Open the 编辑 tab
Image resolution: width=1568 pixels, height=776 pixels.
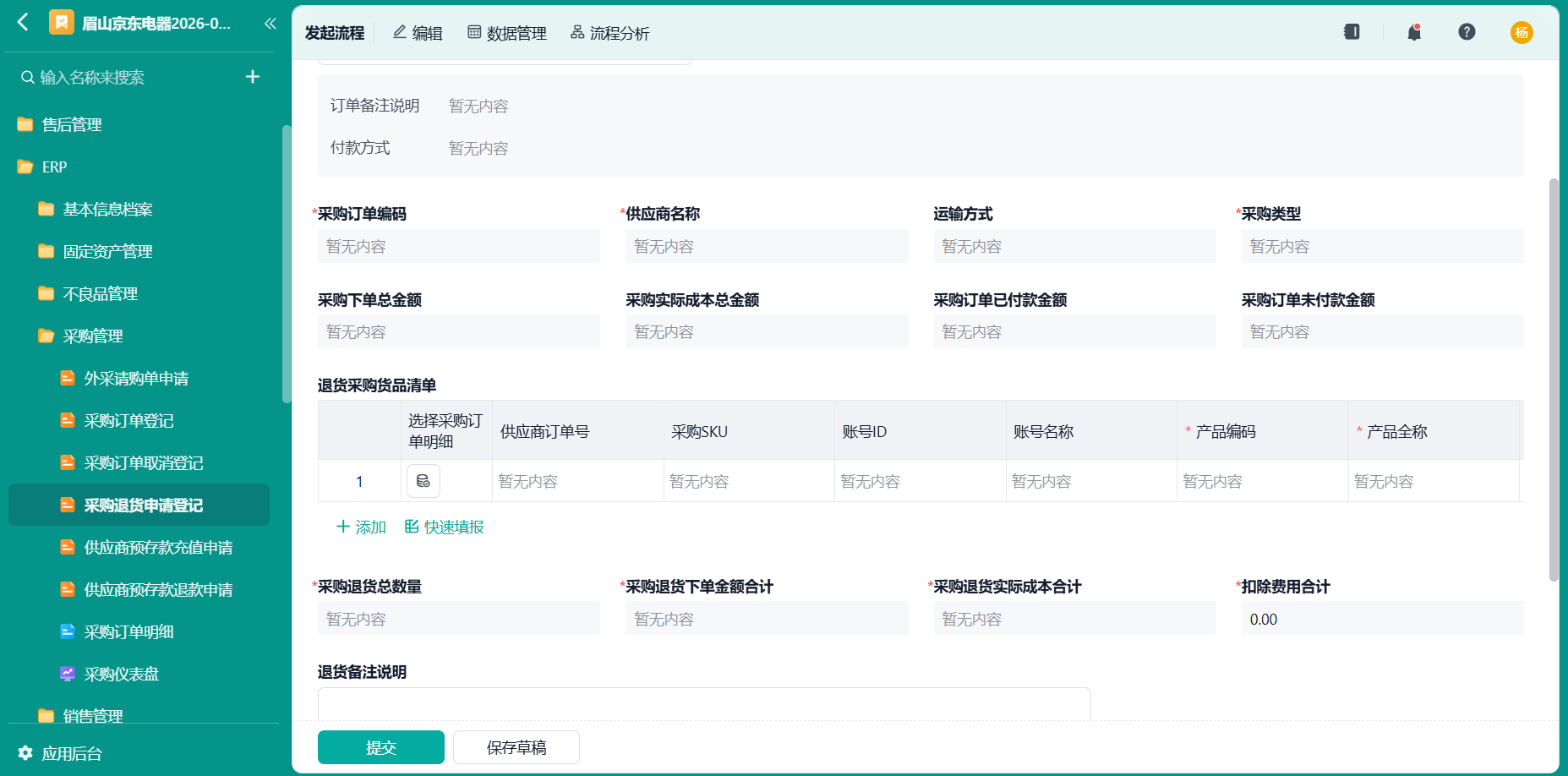tap(418, 33)
